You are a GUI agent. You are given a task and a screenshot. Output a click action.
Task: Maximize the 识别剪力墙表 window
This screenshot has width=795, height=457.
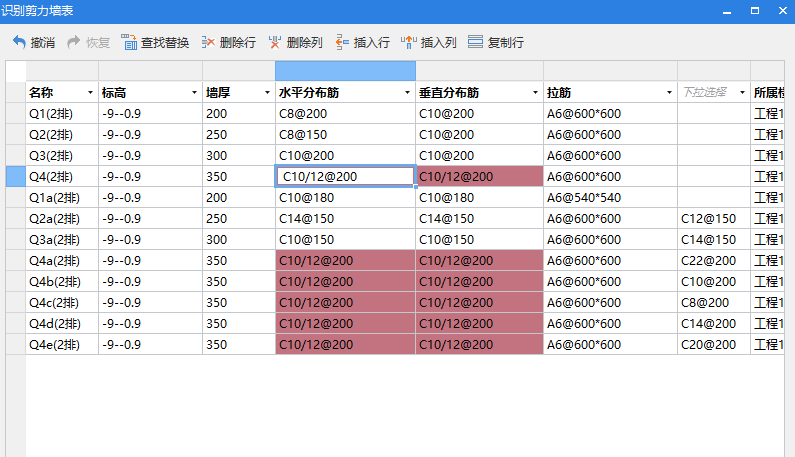[x=755, y=11]
